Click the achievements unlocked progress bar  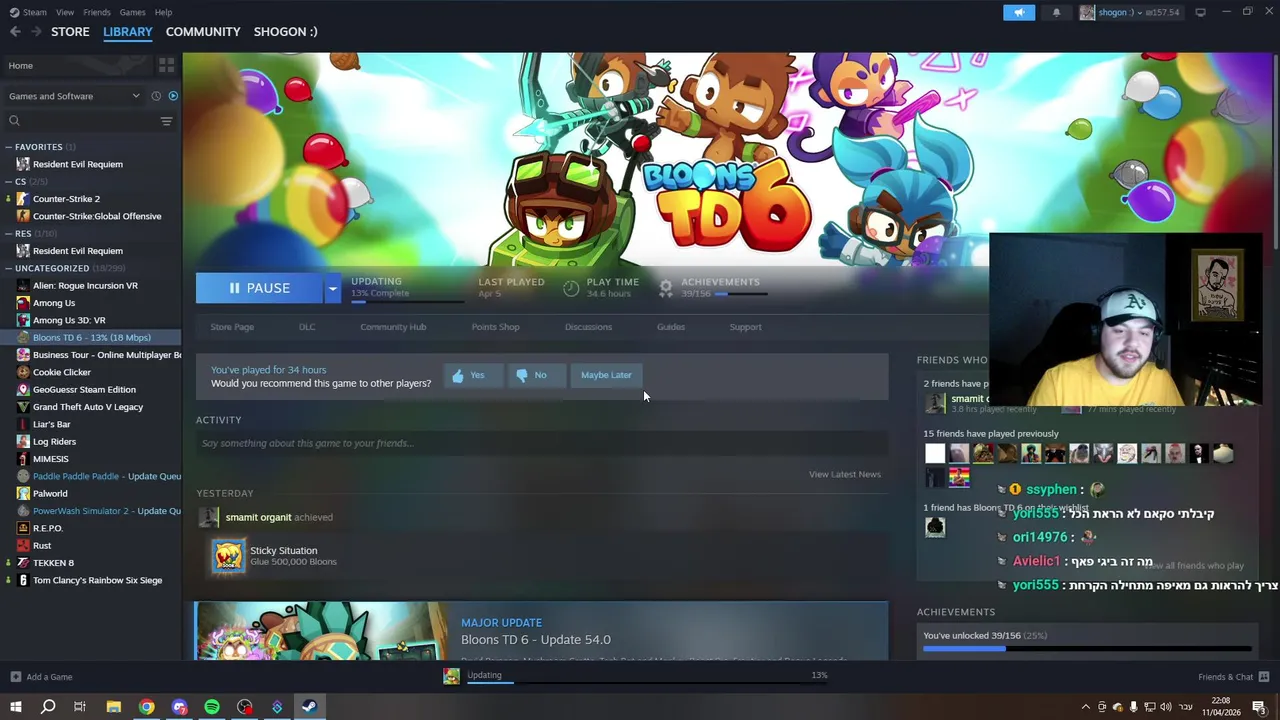(x=1087, y=649)
